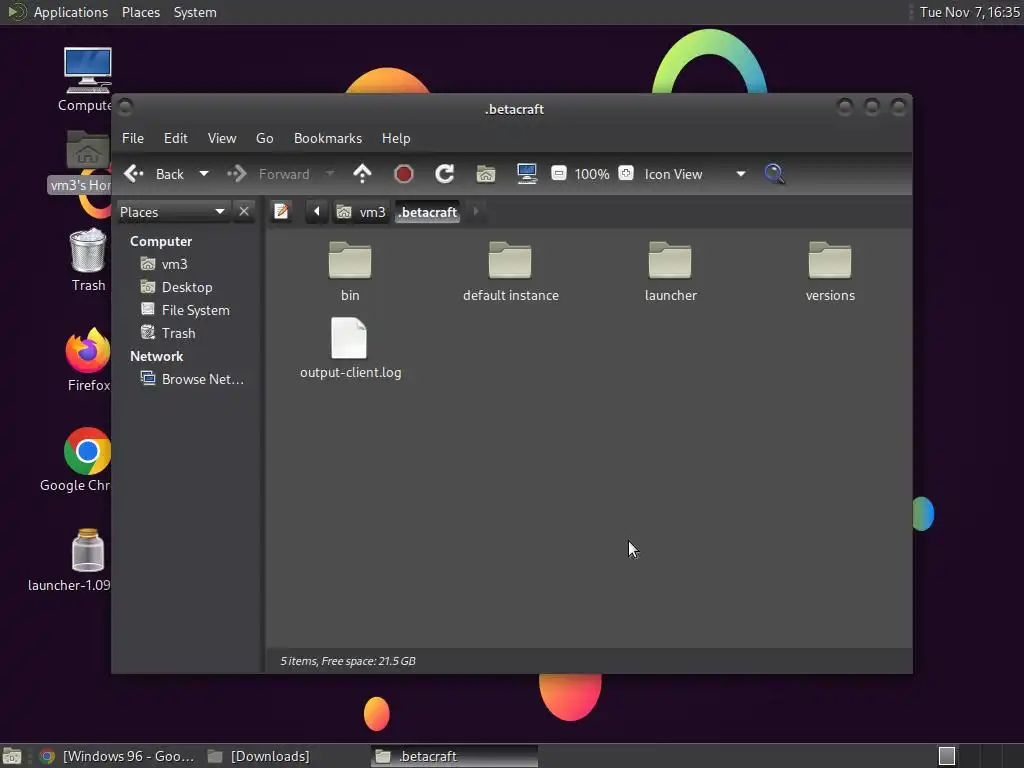This screenshot has height=768, width=1024.
Task: Open the Home folder toolbar icon
Action: pyautogui.click(x=486, y=174)
